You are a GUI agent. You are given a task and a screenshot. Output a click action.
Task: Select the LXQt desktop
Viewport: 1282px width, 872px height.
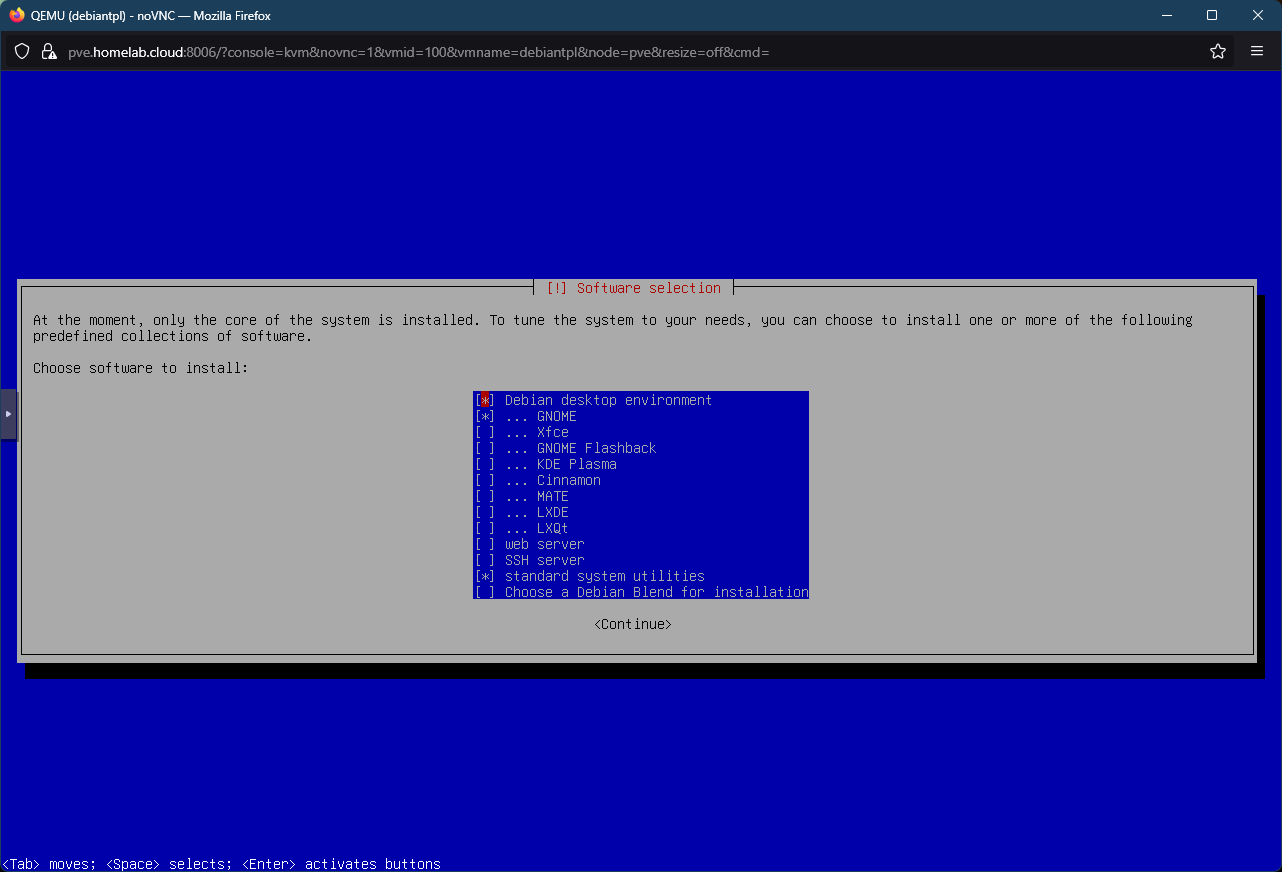(x=485, y=528)
